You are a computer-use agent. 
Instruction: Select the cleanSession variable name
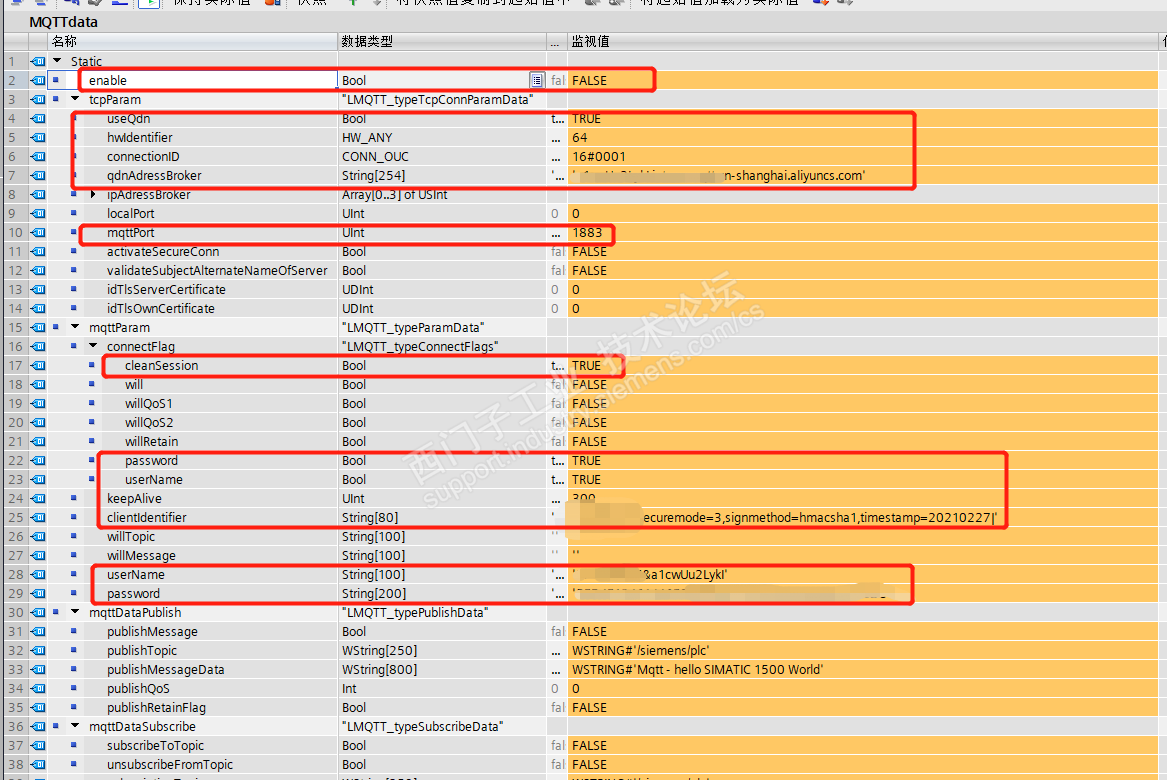[162, 365]
